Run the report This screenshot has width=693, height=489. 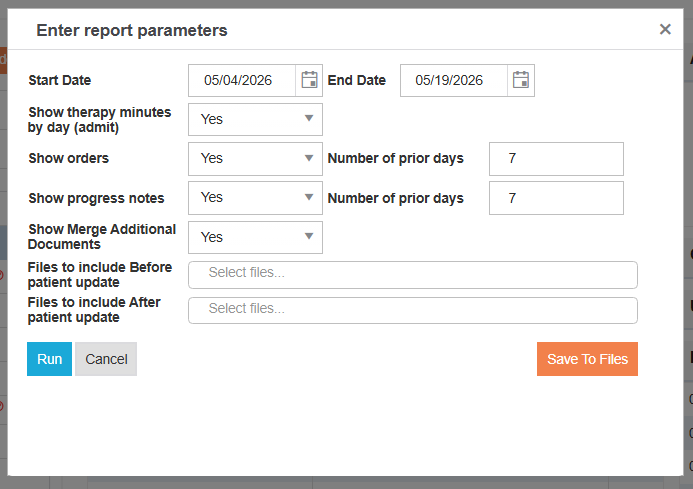point(50,359)
